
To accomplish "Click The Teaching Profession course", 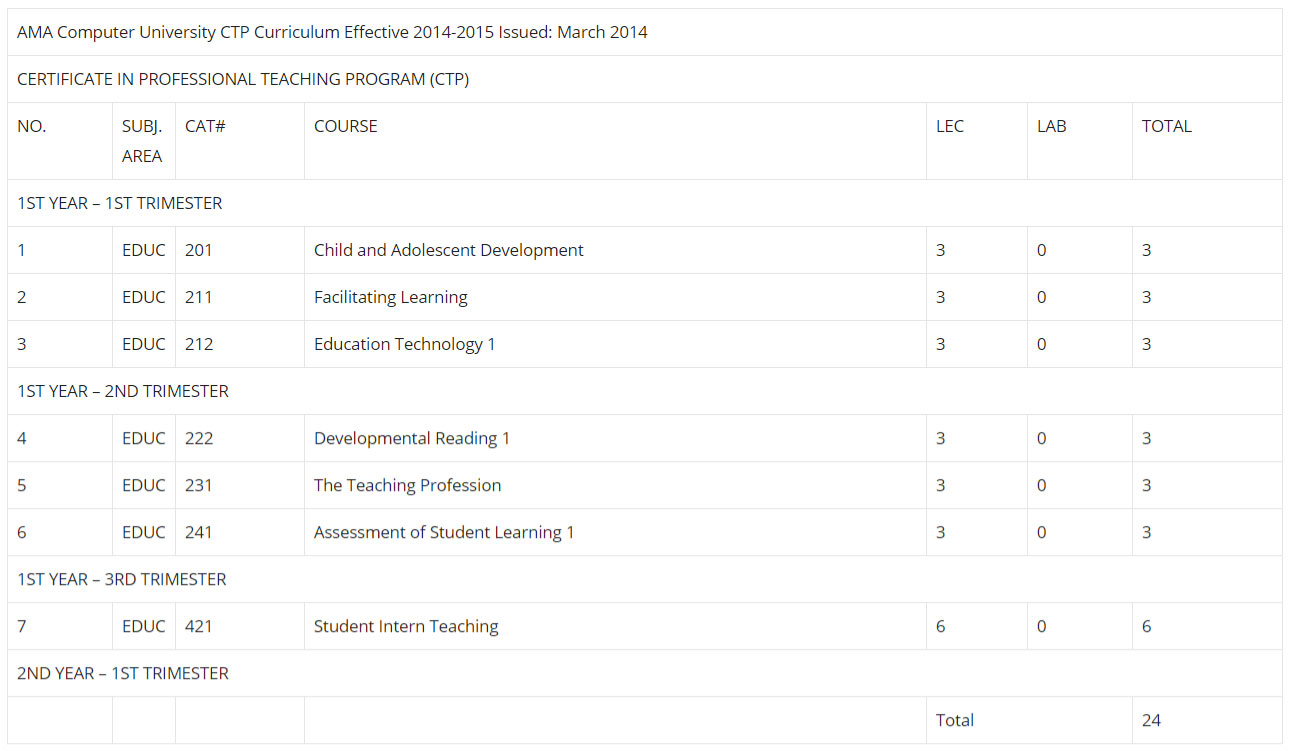I will click(x=408, y=485).
